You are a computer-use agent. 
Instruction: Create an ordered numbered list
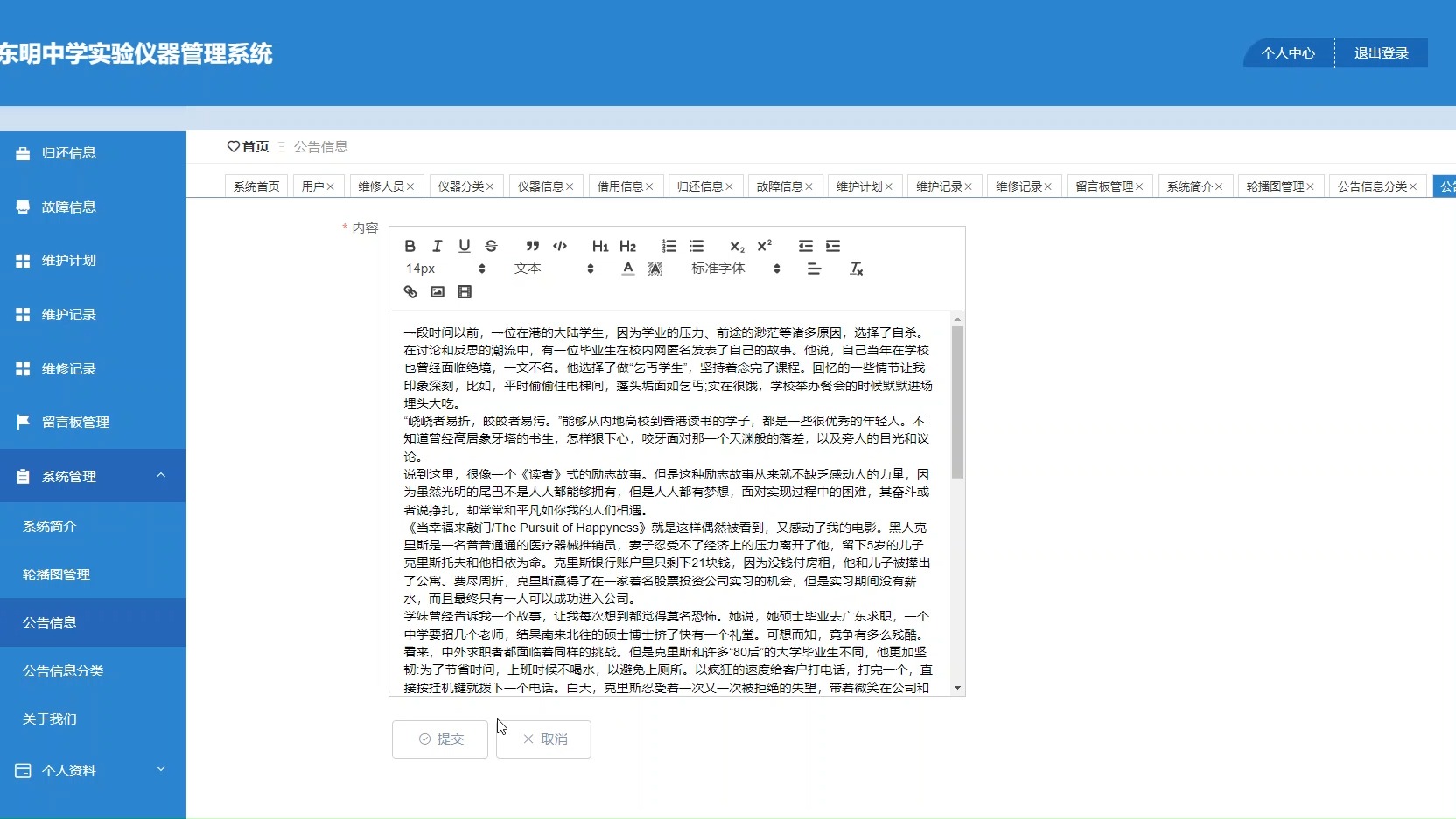point(669,246)
